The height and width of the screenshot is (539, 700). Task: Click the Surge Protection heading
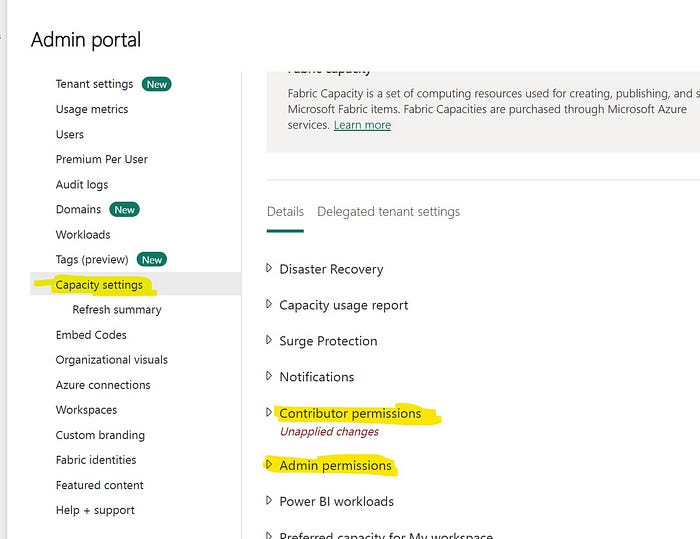coord(328,341)
